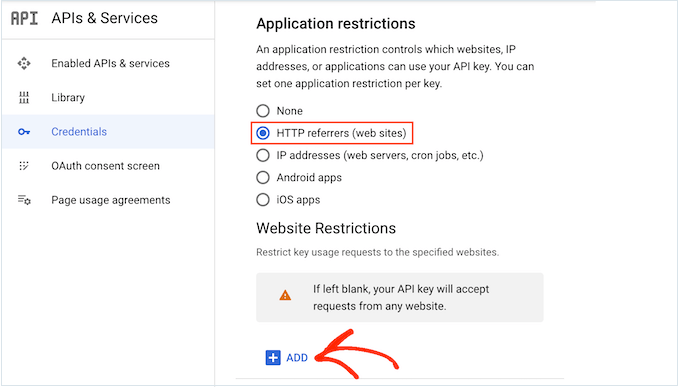Select HTTP referrers (web sites) option

pos(263,133)
